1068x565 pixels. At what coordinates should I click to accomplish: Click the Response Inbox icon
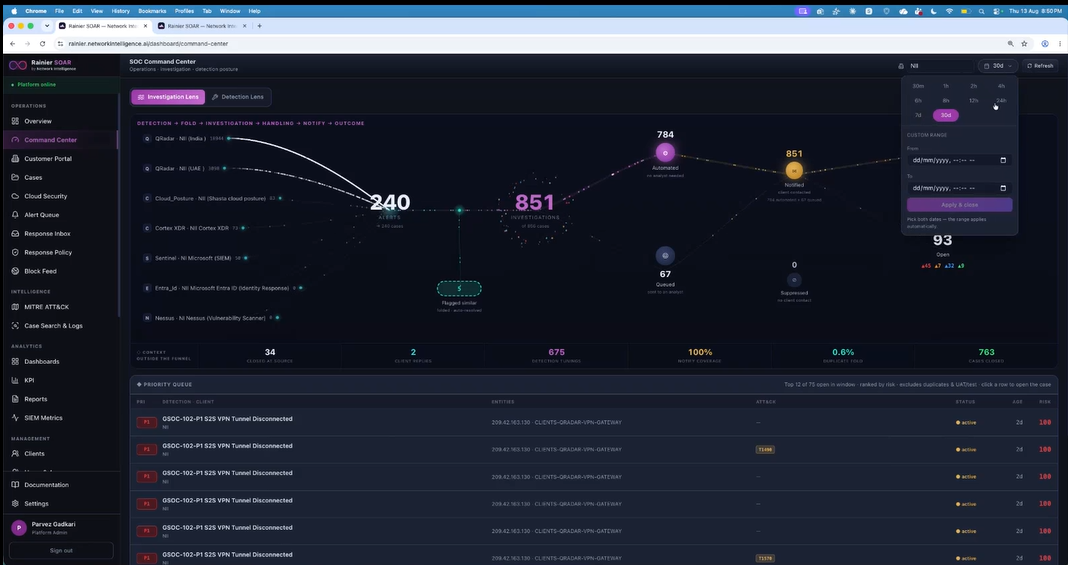[x=15, y=233]
